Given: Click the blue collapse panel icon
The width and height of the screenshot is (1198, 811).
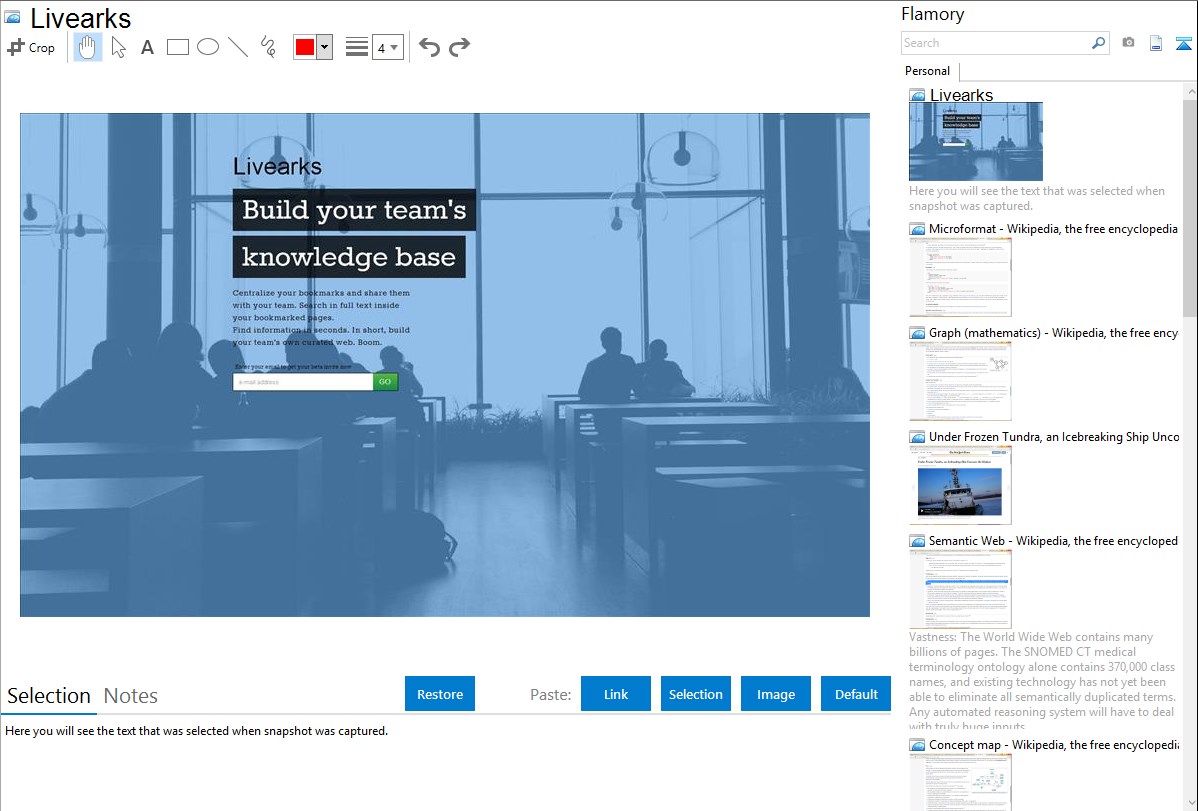Looking at the screenshot, I should (x=1183, y=43).
